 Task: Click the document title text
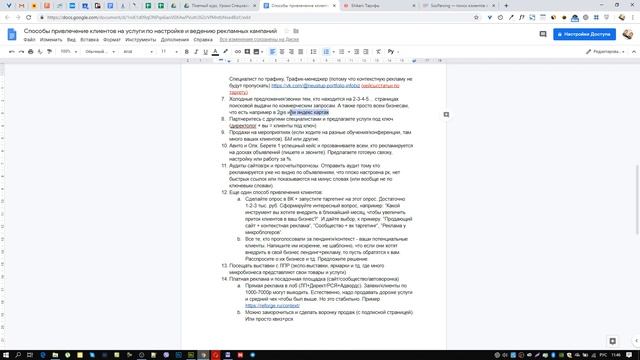[x=150, y=31]
